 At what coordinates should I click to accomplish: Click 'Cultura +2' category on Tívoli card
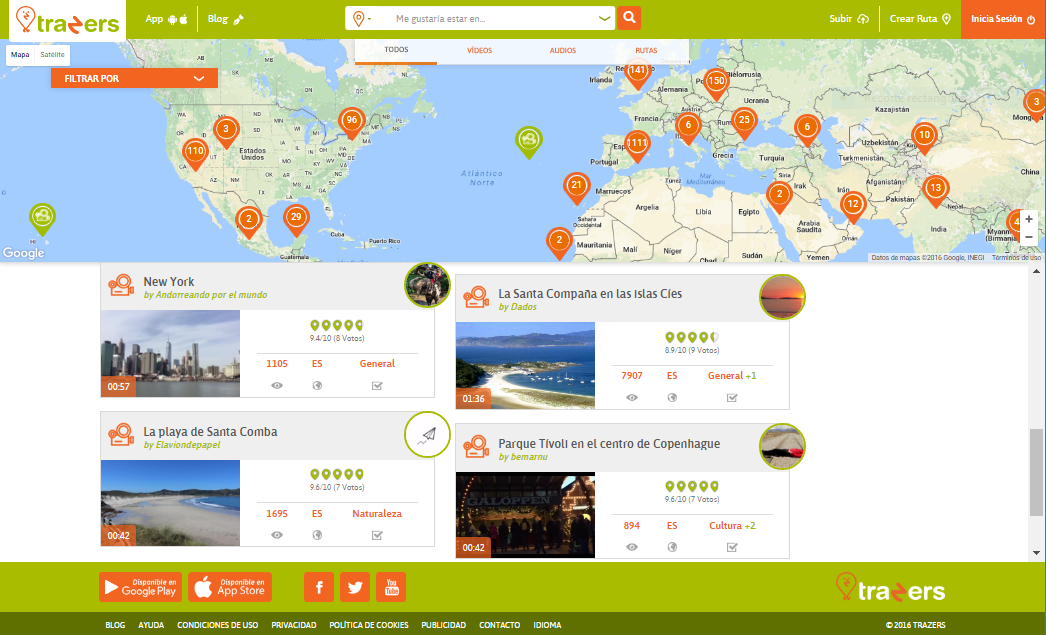coord(732,526)
